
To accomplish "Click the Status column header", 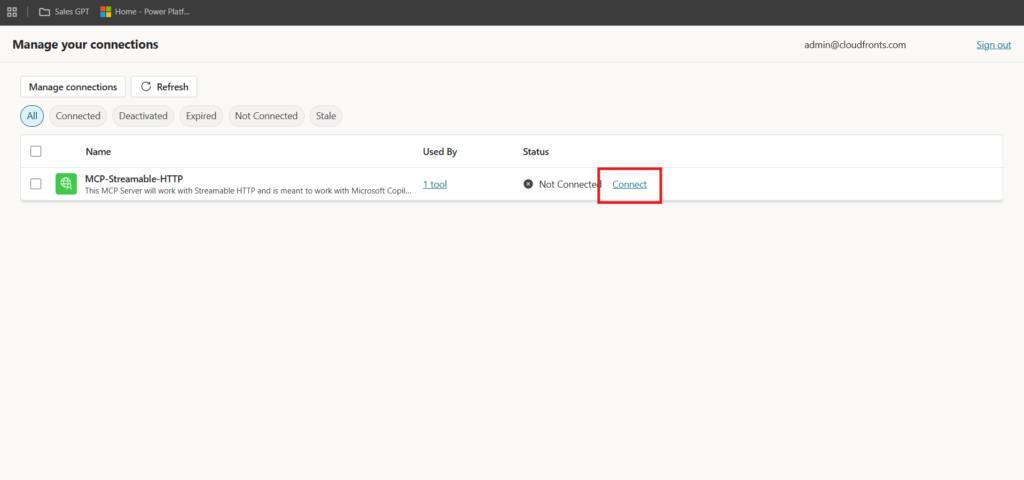I will [536, 152].
